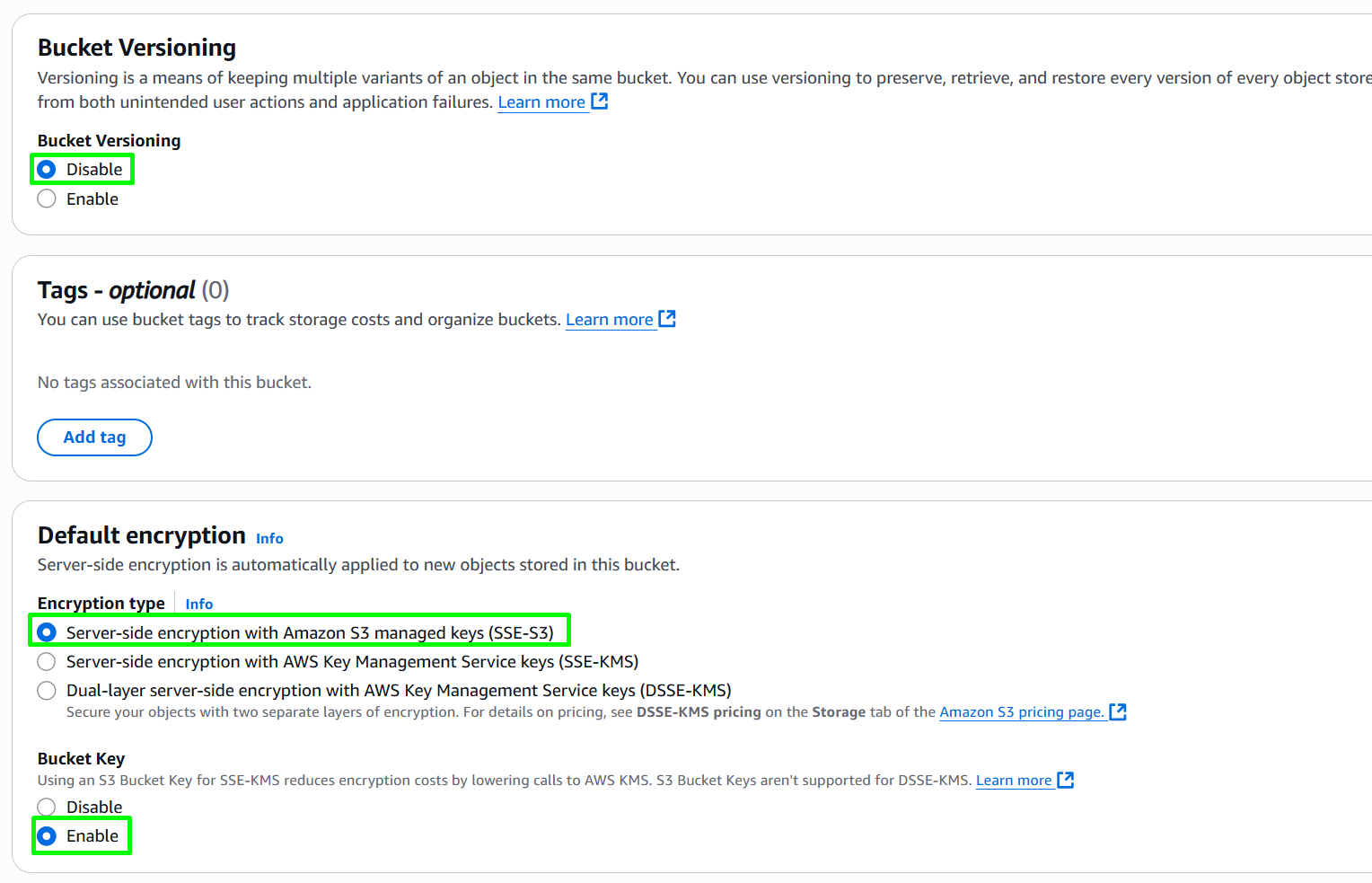
Task: Click 'No tags associated with this bucket.' text
Action: pyautogui.click(x=174, y=383)
